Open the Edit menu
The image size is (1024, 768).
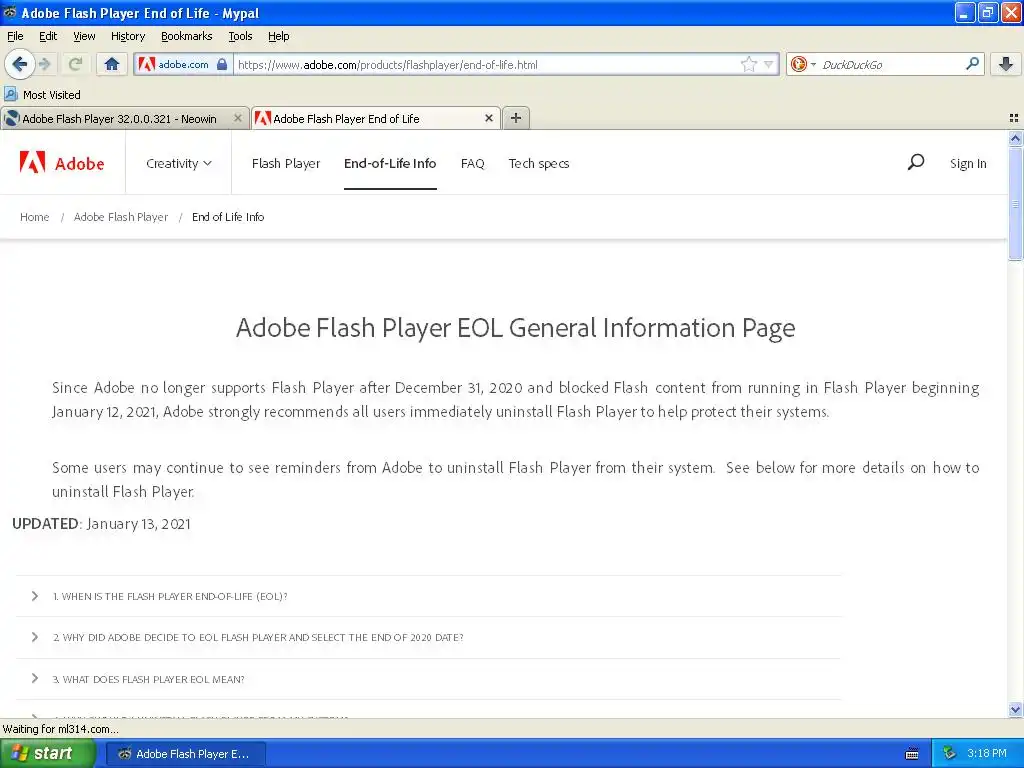coord(48,36)
